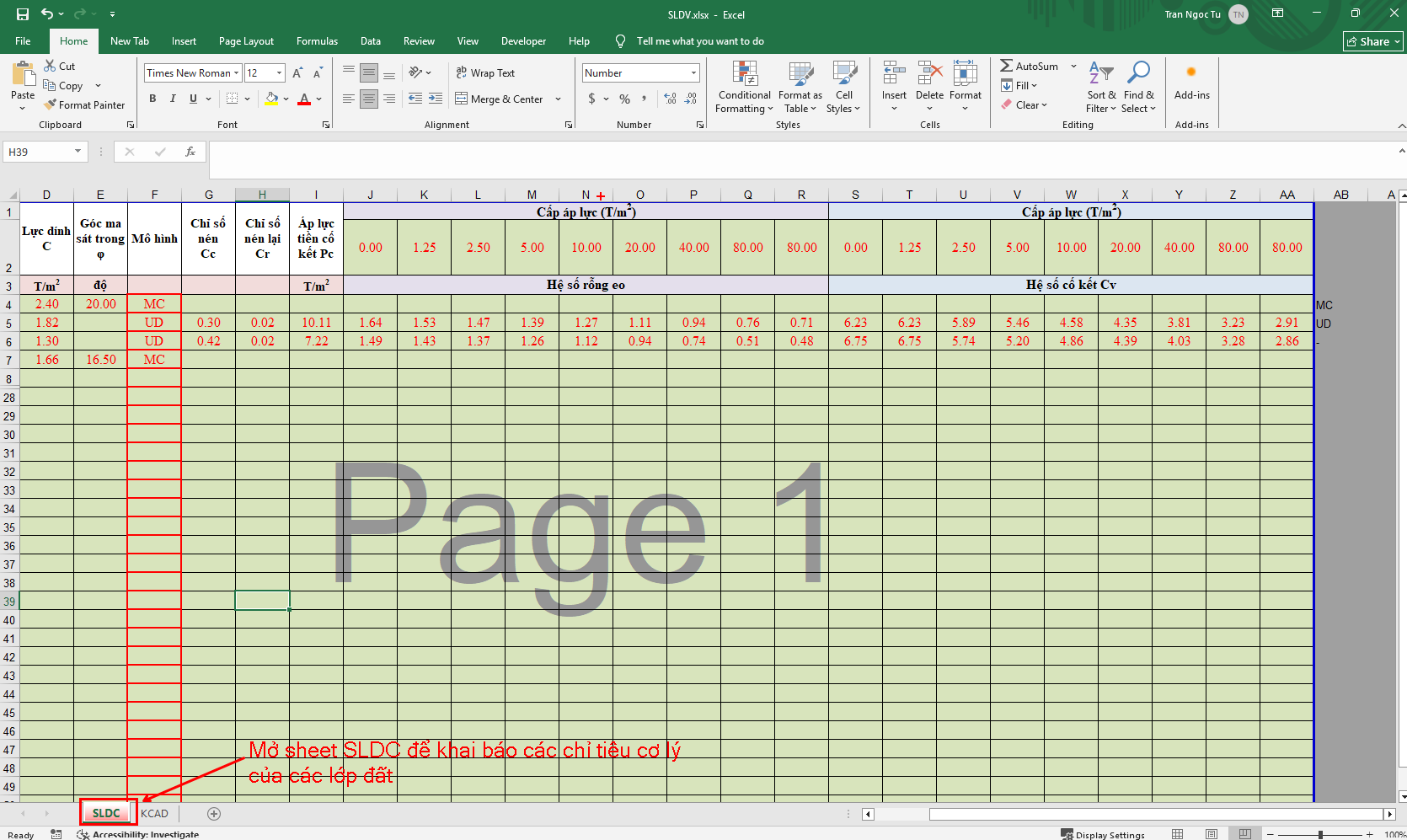
Task: Click the font color red swatch
Action: (x=304, y=99)
